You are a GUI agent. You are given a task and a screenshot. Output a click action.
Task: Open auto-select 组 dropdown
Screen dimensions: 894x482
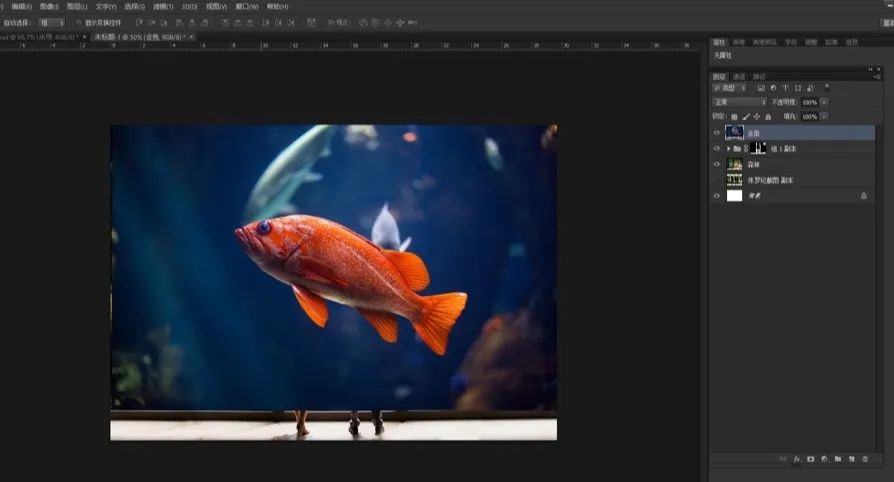[x=52, y=23]
